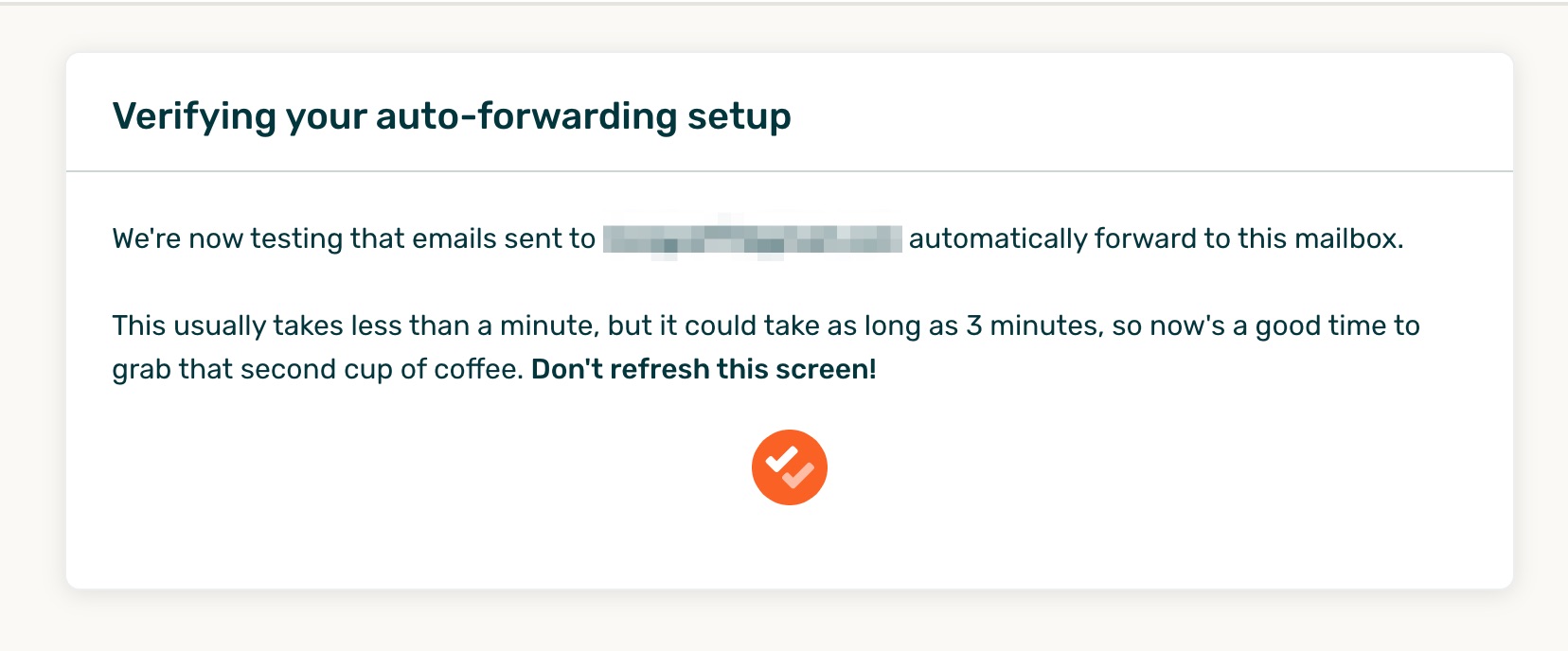Viewport: 1568px width, 651px height.
Task: Click the divider line under the heading
Action: pos(789,171)
